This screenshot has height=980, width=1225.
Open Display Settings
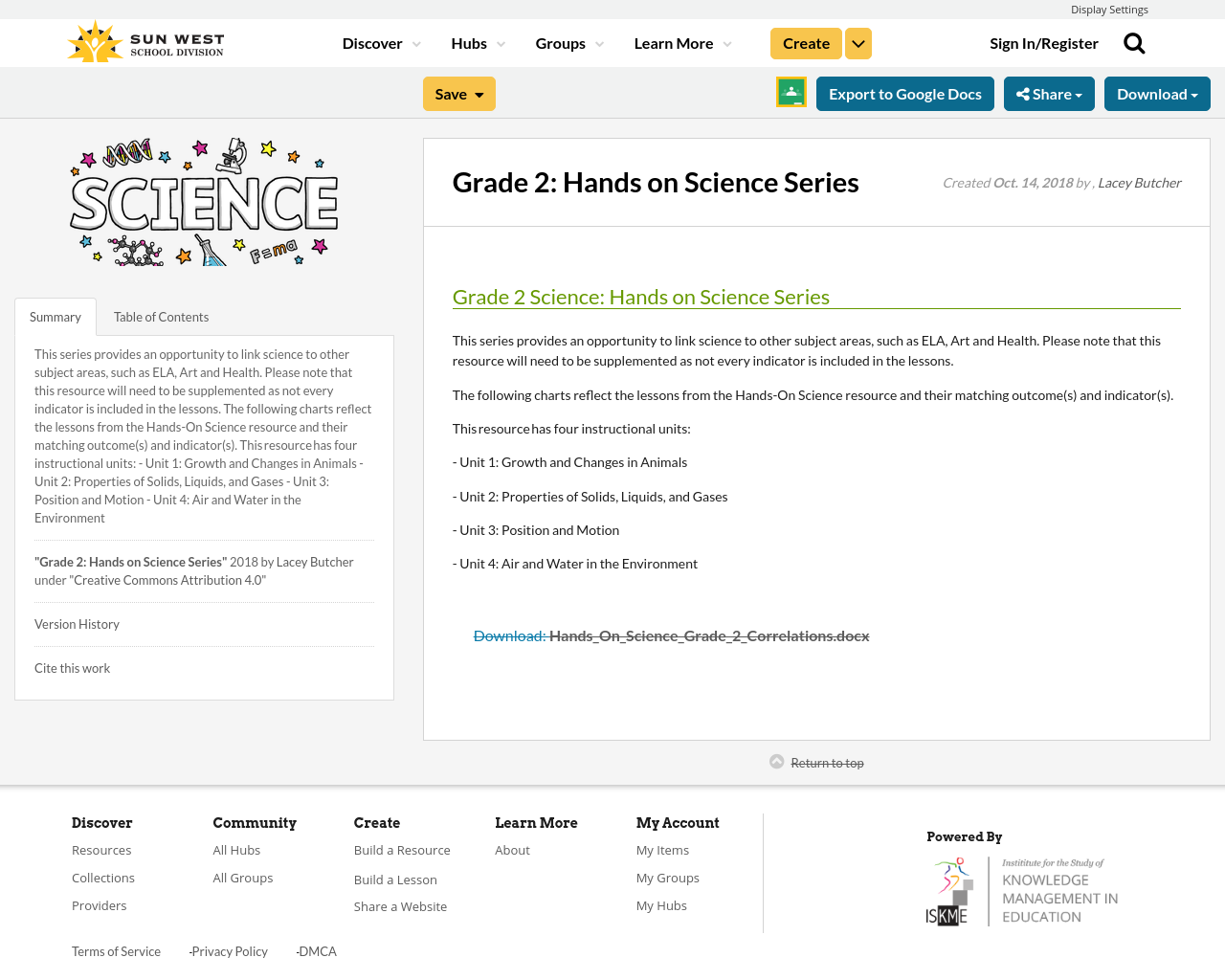tap(1109, 8)
